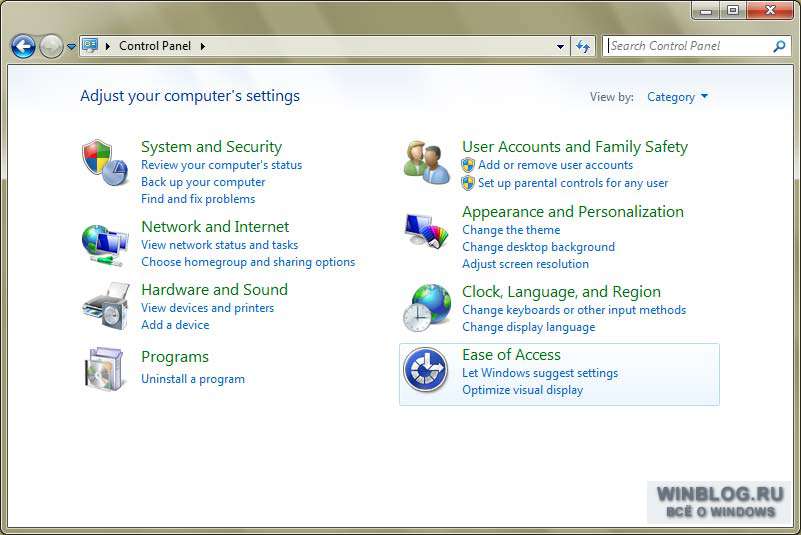Open Clock, Language, and Region heading
Viewport: 801px width, 535px height.
coord(561,292)
